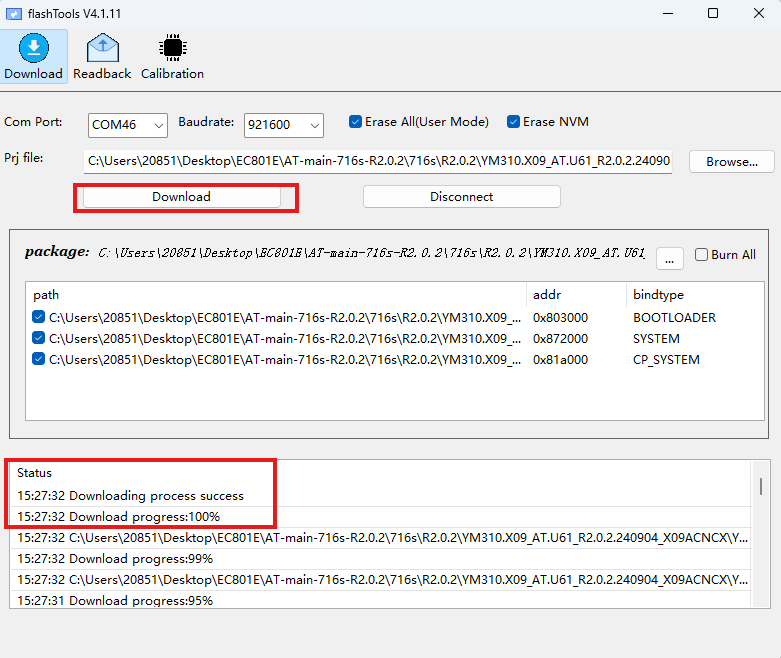Viewport: 781px width, 658px height.
Task: Maximize the flashTools window
Action: coord(712,13)
